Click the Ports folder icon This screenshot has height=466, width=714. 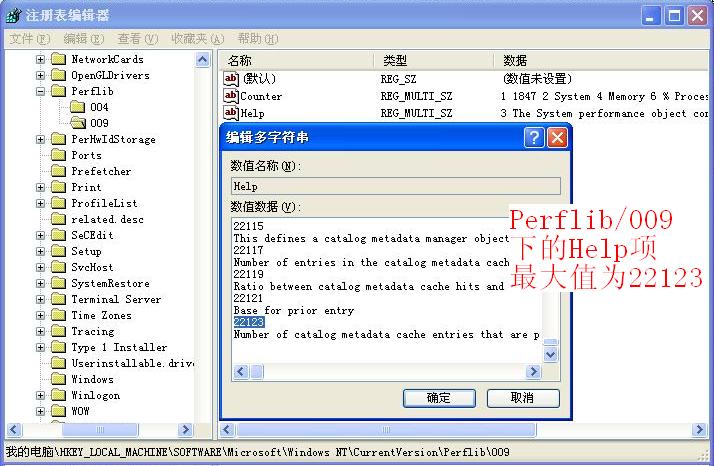pyautogui.click(x=59, y=155)
